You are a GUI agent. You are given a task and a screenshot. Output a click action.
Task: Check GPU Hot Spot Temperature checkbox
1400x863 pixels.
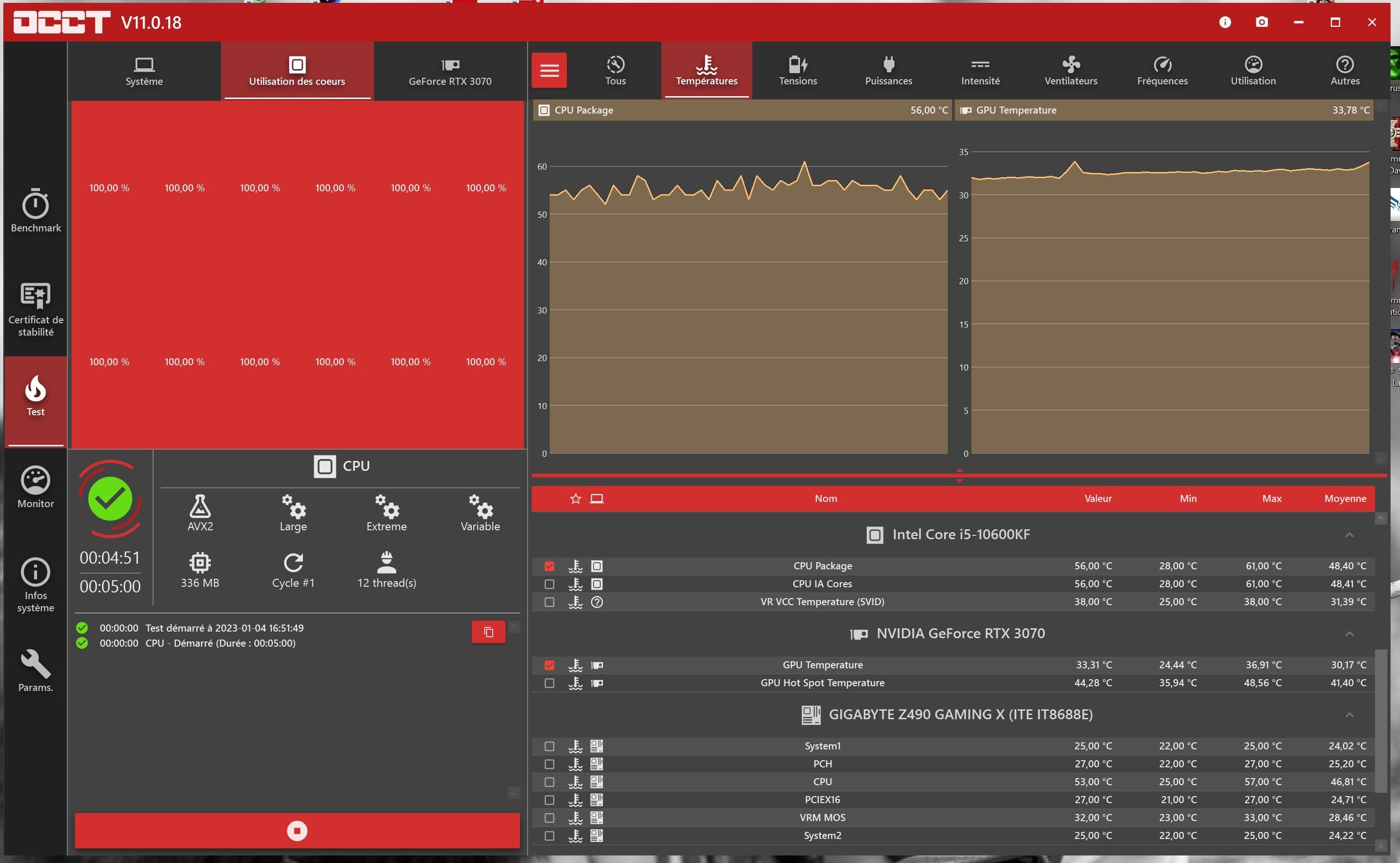pyautogui.click(x=549, y=683)
